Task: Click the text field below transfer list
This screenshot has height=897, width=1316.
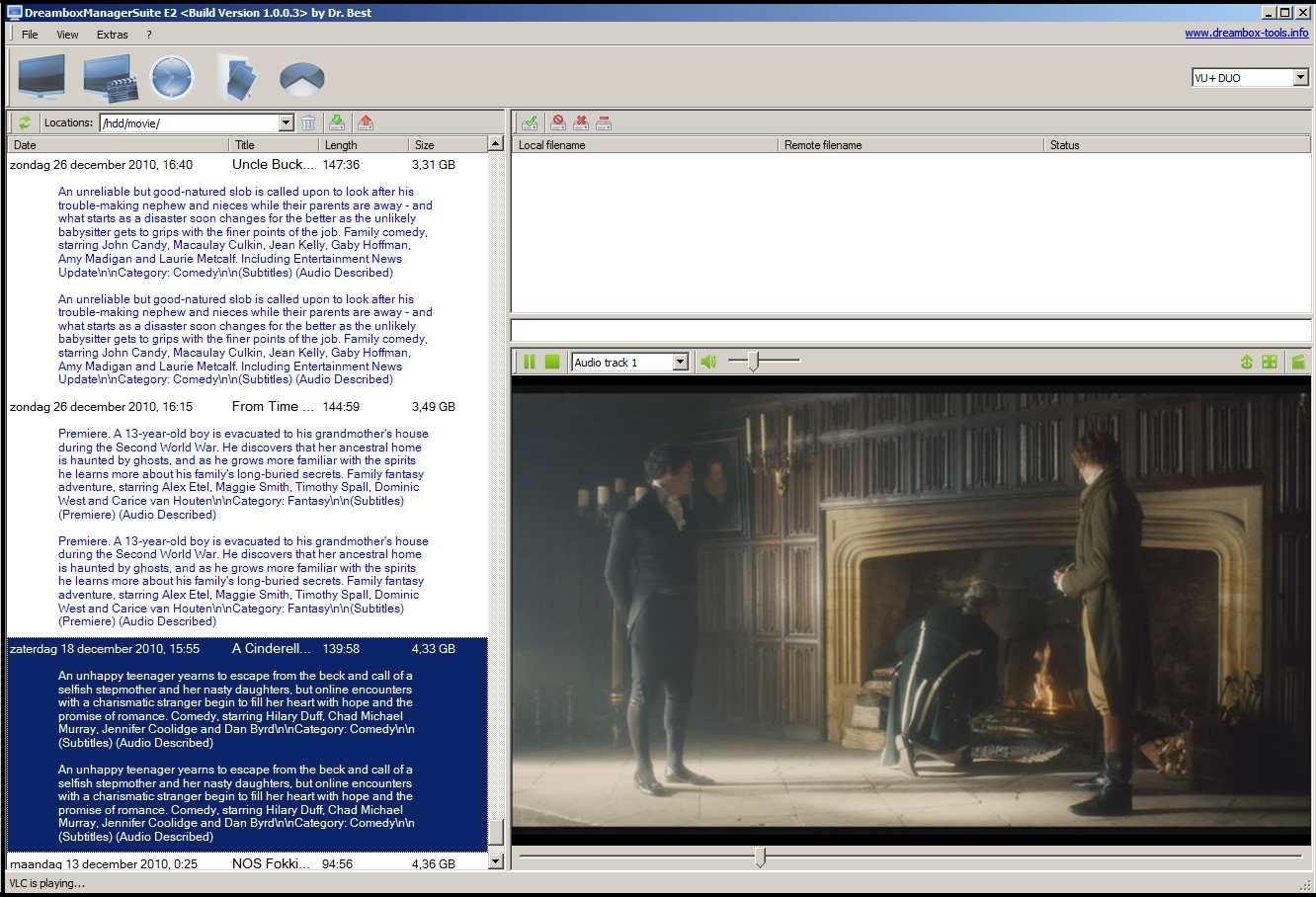Action: point(911,330)
